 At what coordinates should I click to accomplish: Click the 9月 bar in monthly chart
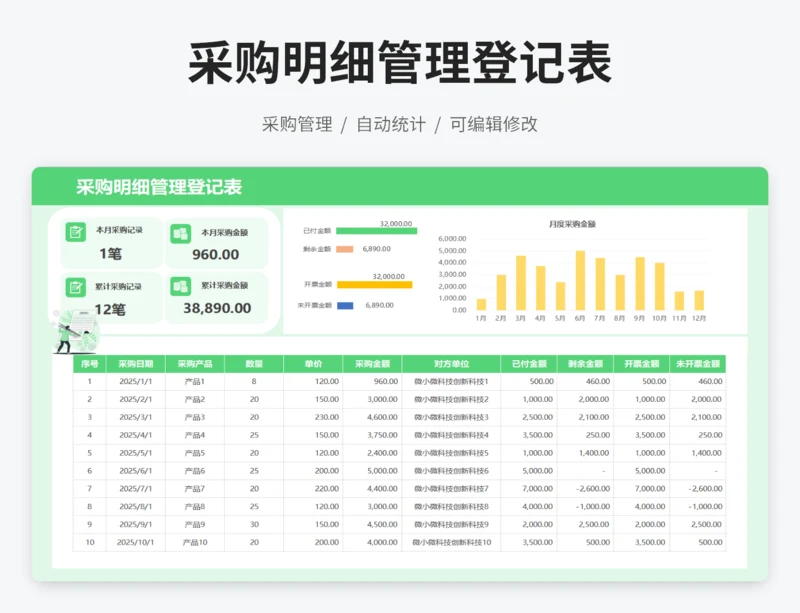coord(640,284)
